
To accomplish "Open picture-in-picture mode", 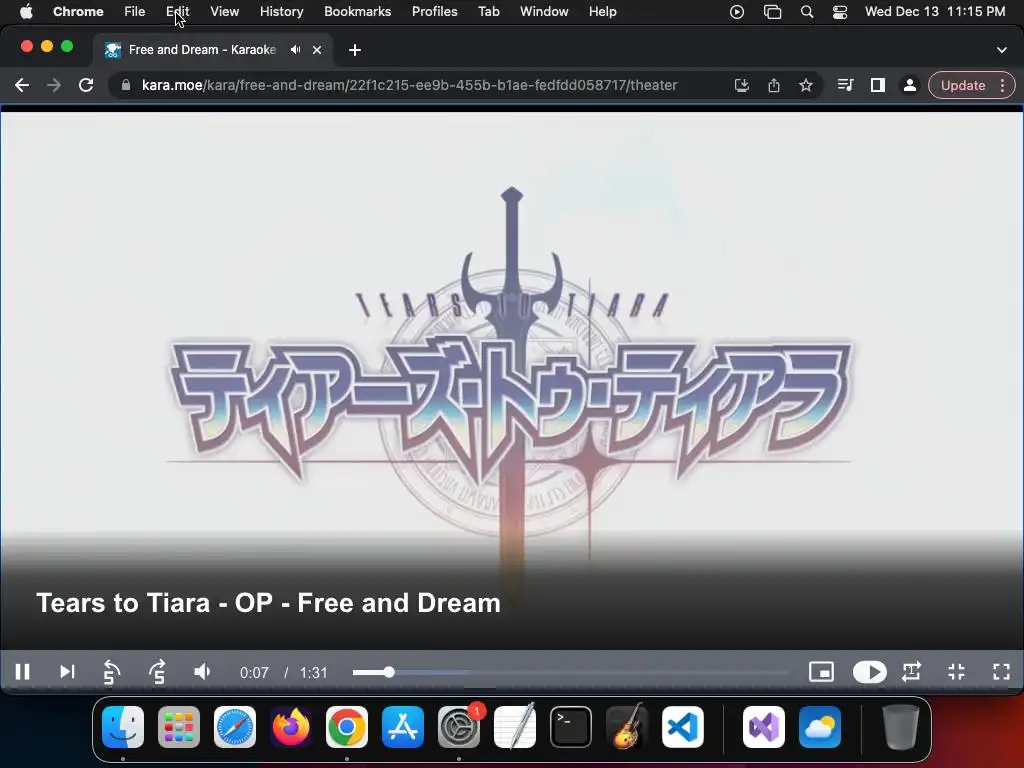I will [x=821, y=672].
